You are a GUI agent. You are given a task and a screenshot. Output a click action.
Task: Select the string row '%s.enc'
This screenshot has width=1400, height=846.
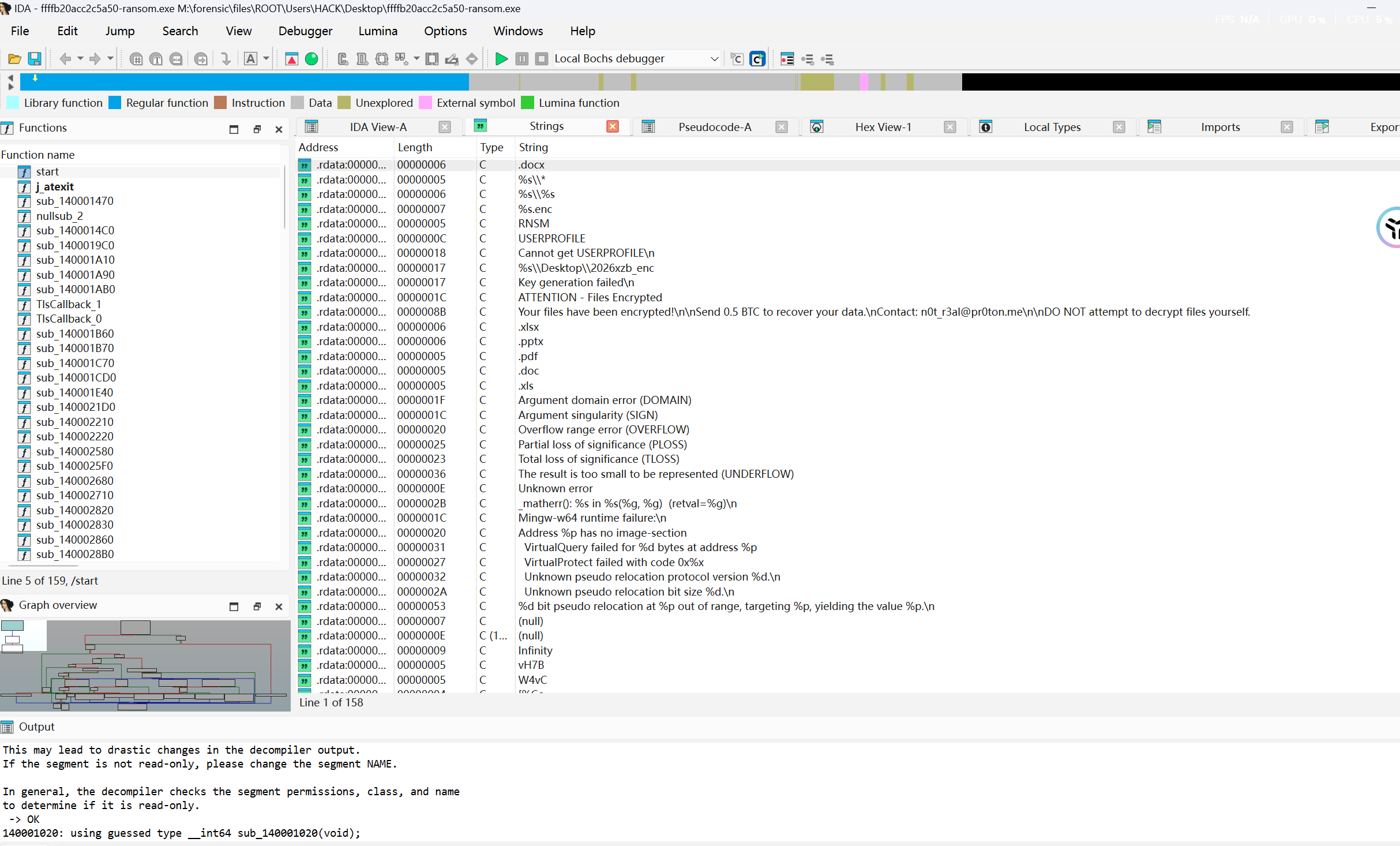(847, 209)
